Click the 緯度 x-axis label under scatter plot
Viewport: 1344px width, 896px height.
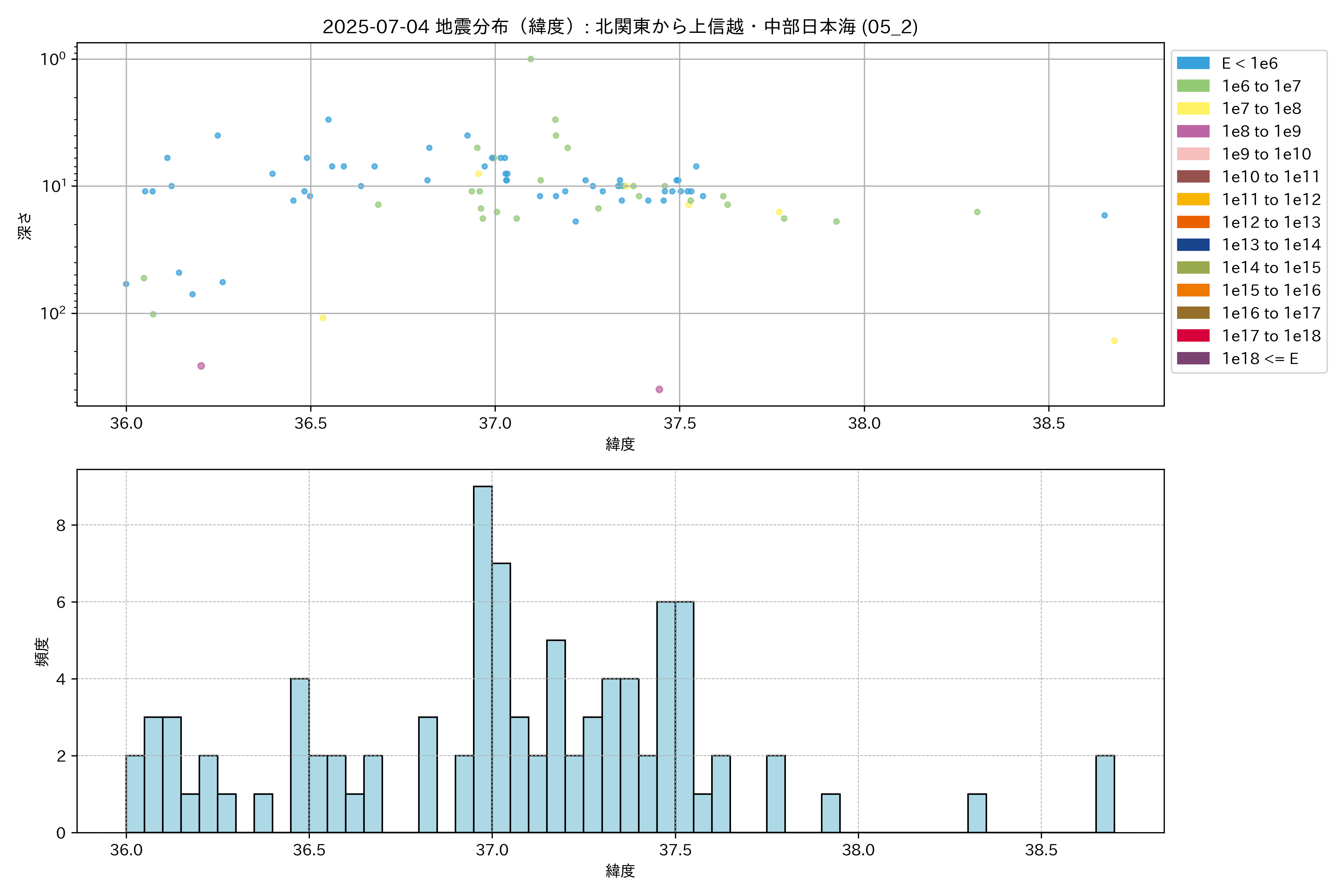[620, 444]
